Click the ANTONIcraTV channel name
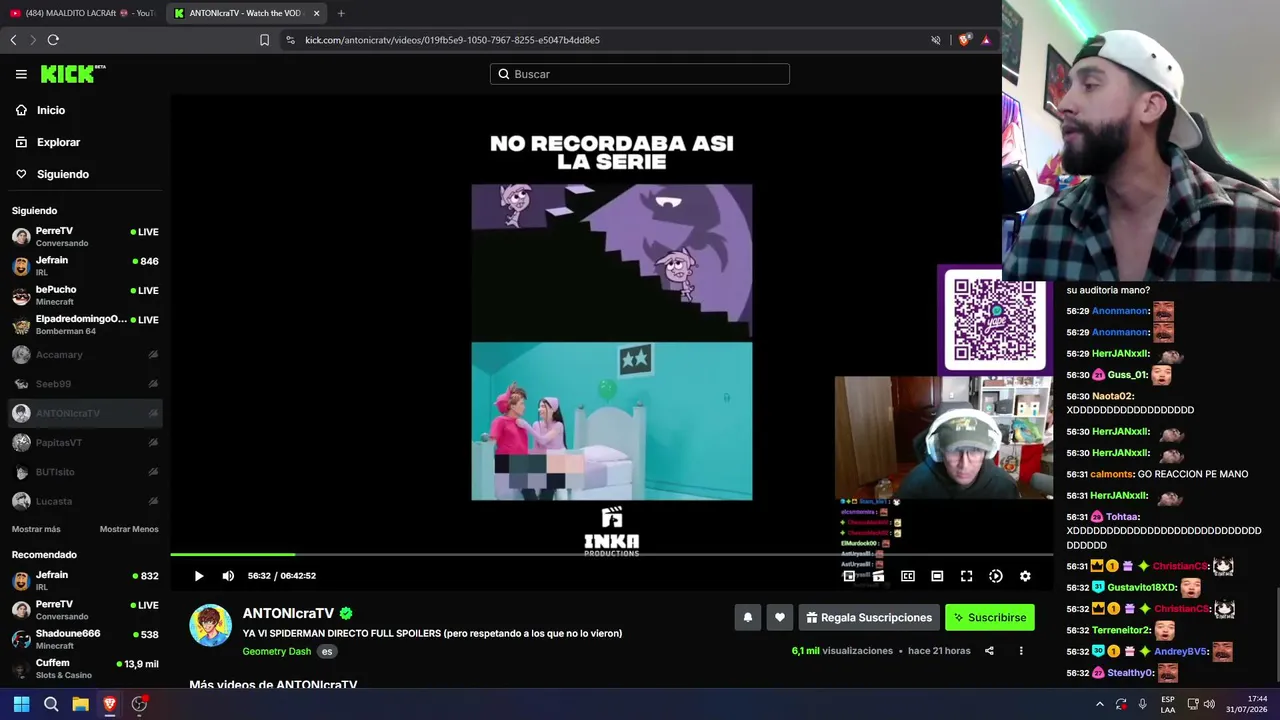Screen dimensions: 1280x720 click(288, 613)
